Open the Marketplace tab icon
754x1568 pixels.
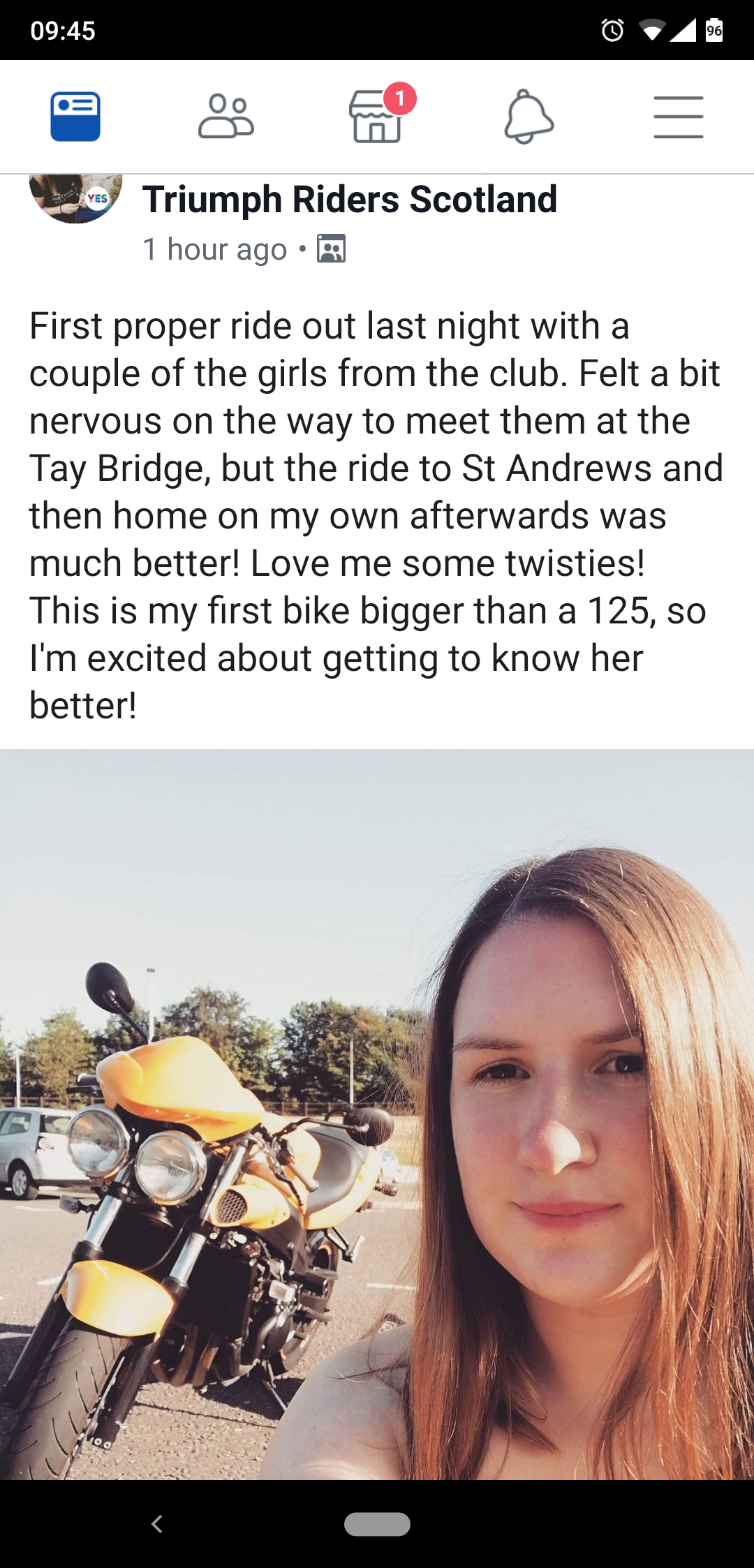(x=376, y=117)
